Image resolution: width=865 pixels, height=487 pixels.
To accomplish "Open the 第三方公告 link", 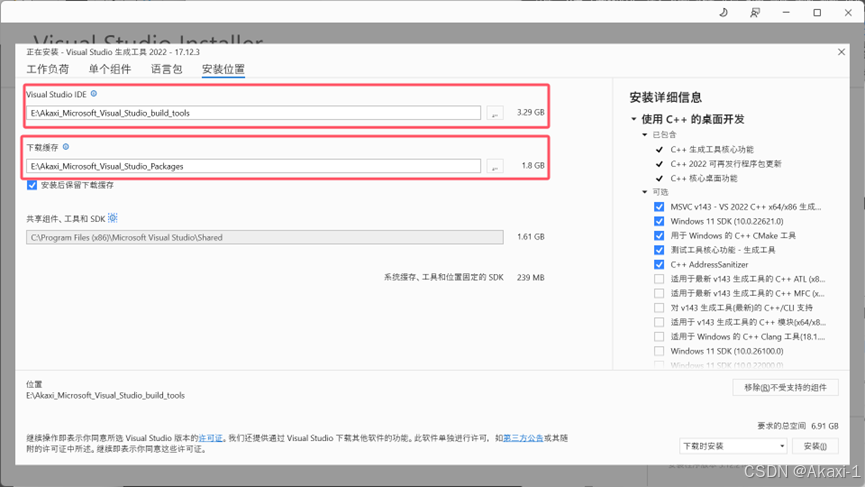I will point(524,438).
